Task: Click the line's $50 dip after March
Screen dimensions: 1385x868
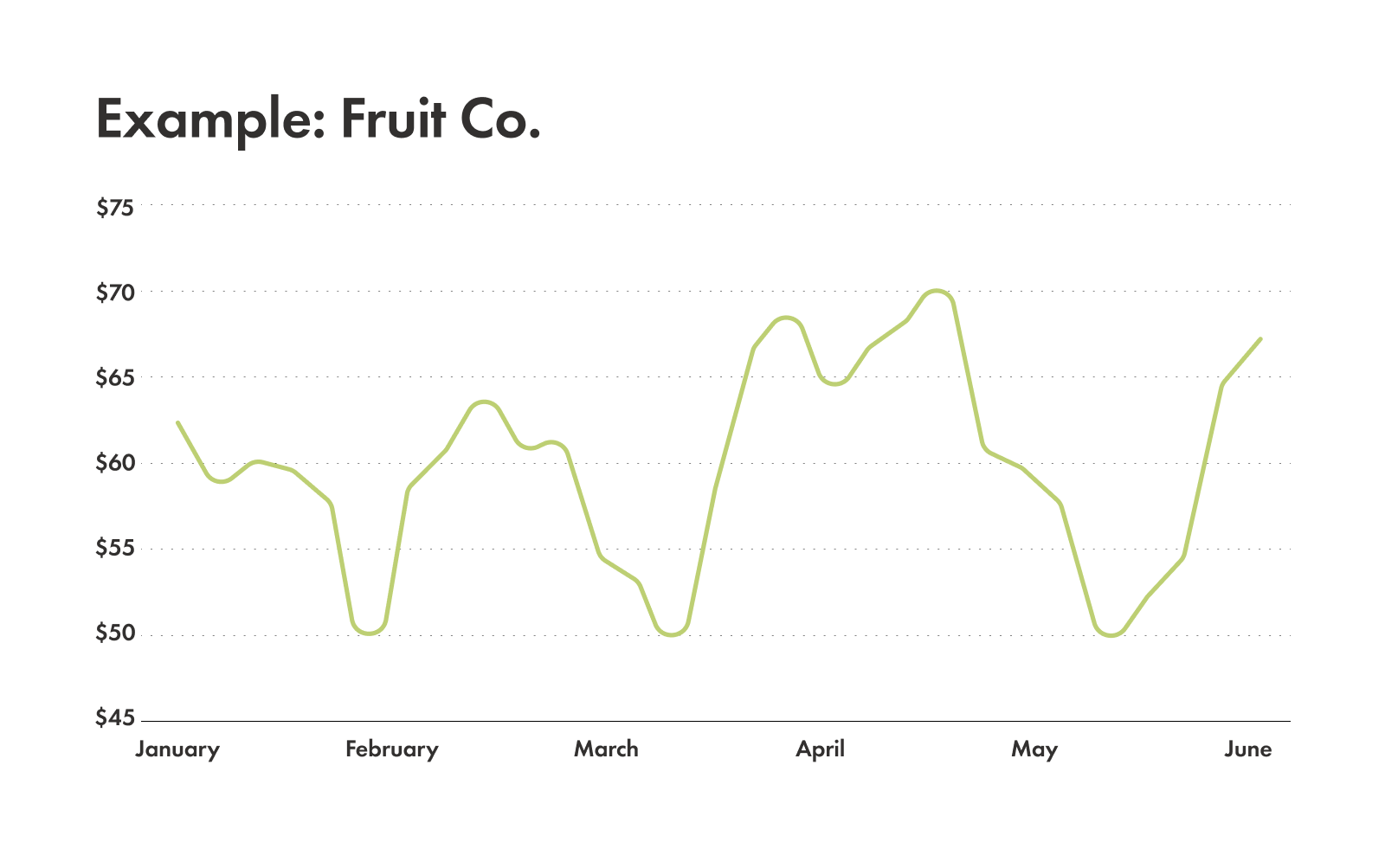Action: point(672,634)
